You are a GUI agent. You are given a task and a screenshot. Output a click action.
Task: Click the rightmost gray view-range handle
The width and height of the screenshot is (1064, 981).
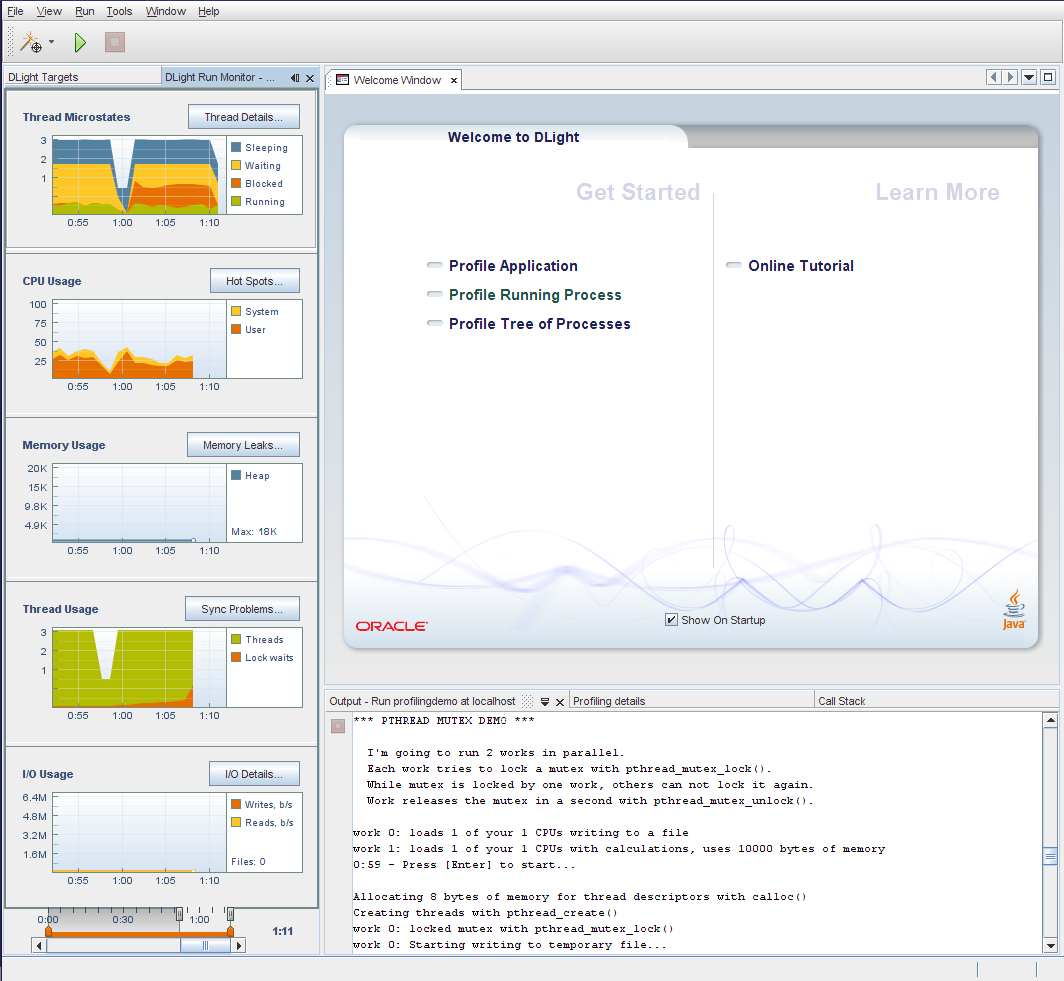click(x=231, y=914)
